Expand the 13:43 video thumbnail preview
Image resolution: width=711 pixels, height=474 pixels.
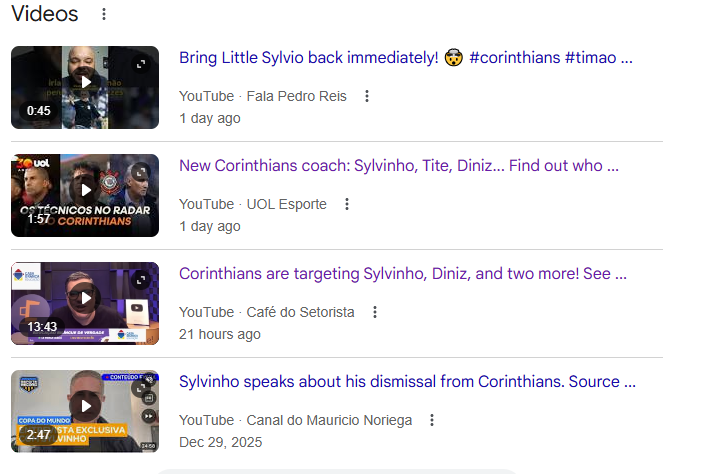(x=141, y=280)
